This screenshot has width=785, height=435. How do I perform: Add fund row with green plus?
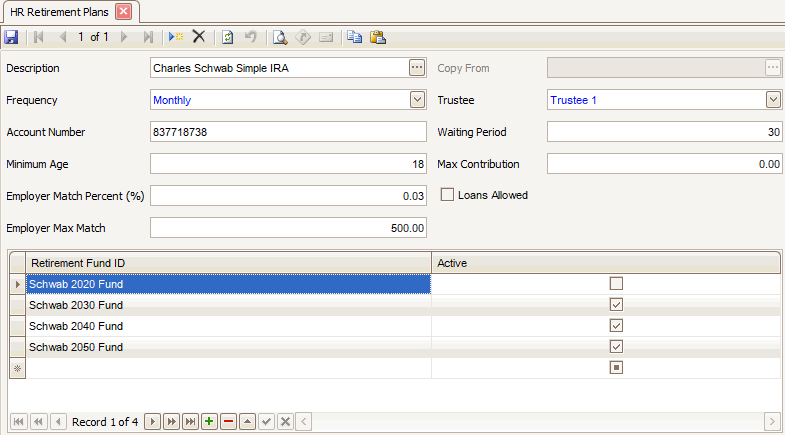209,421
